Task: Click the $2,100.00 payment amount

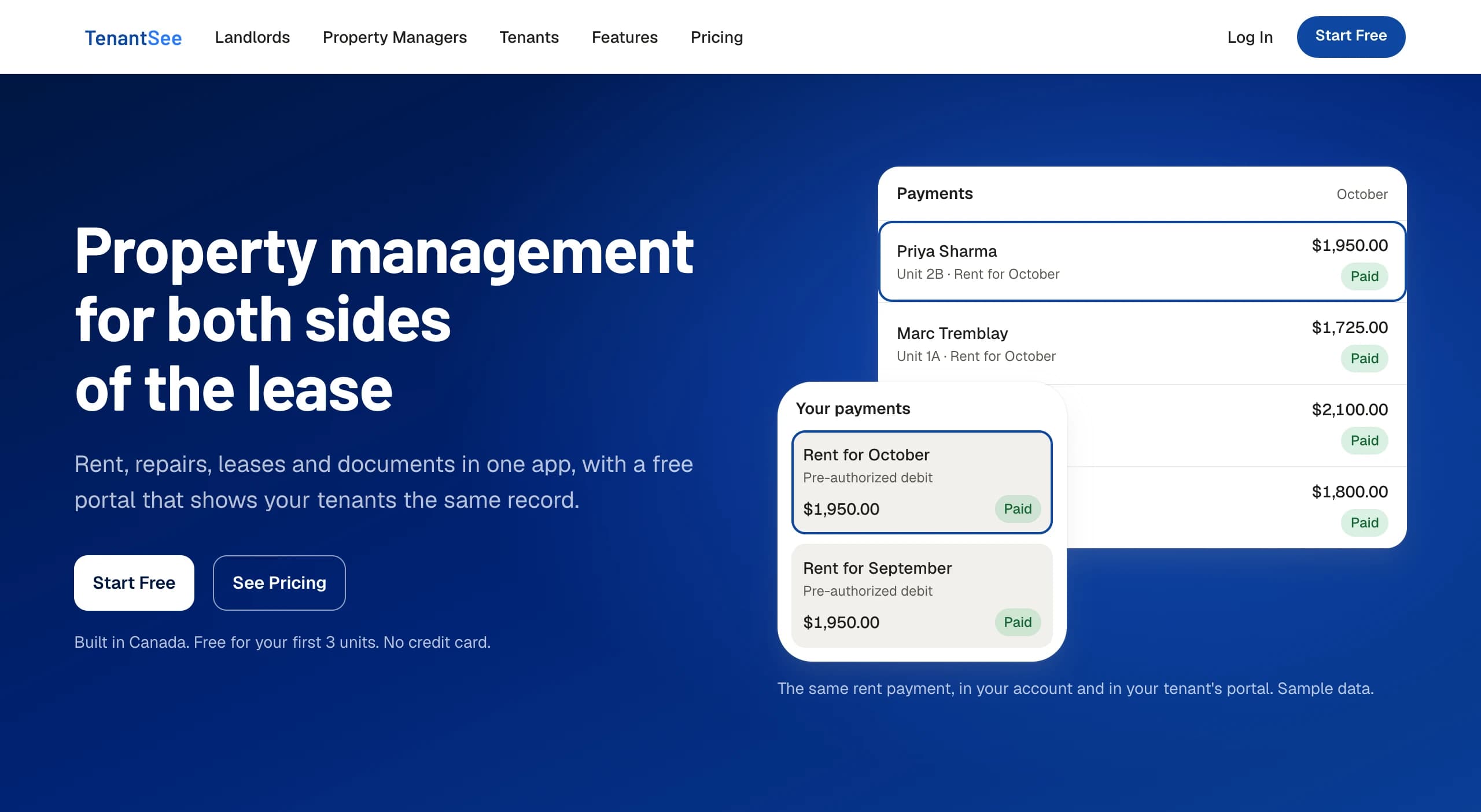Action: pos(1350,409)
